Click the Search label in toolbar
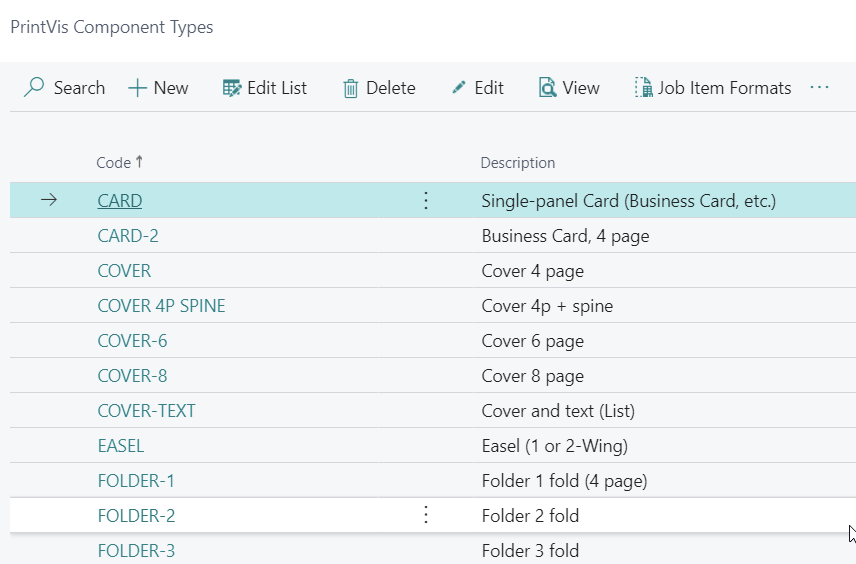The width and height of the screenshot is (856, 564). pos(79,88)
